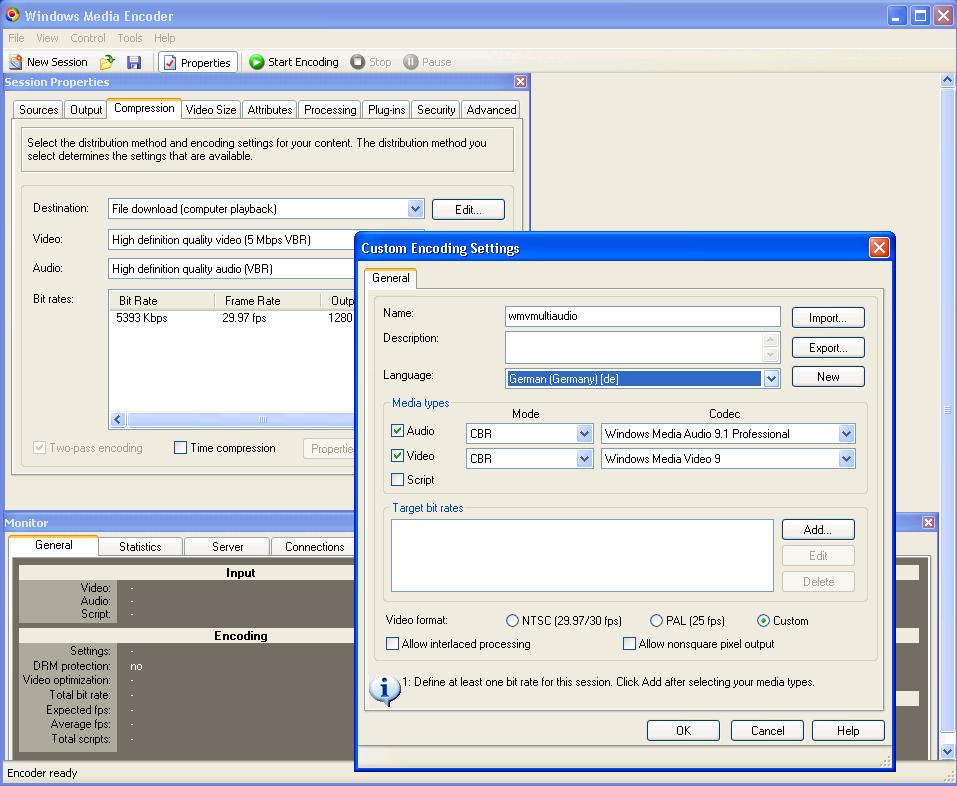Close the Custom Encoding Settings dialog

coord(879,248)
